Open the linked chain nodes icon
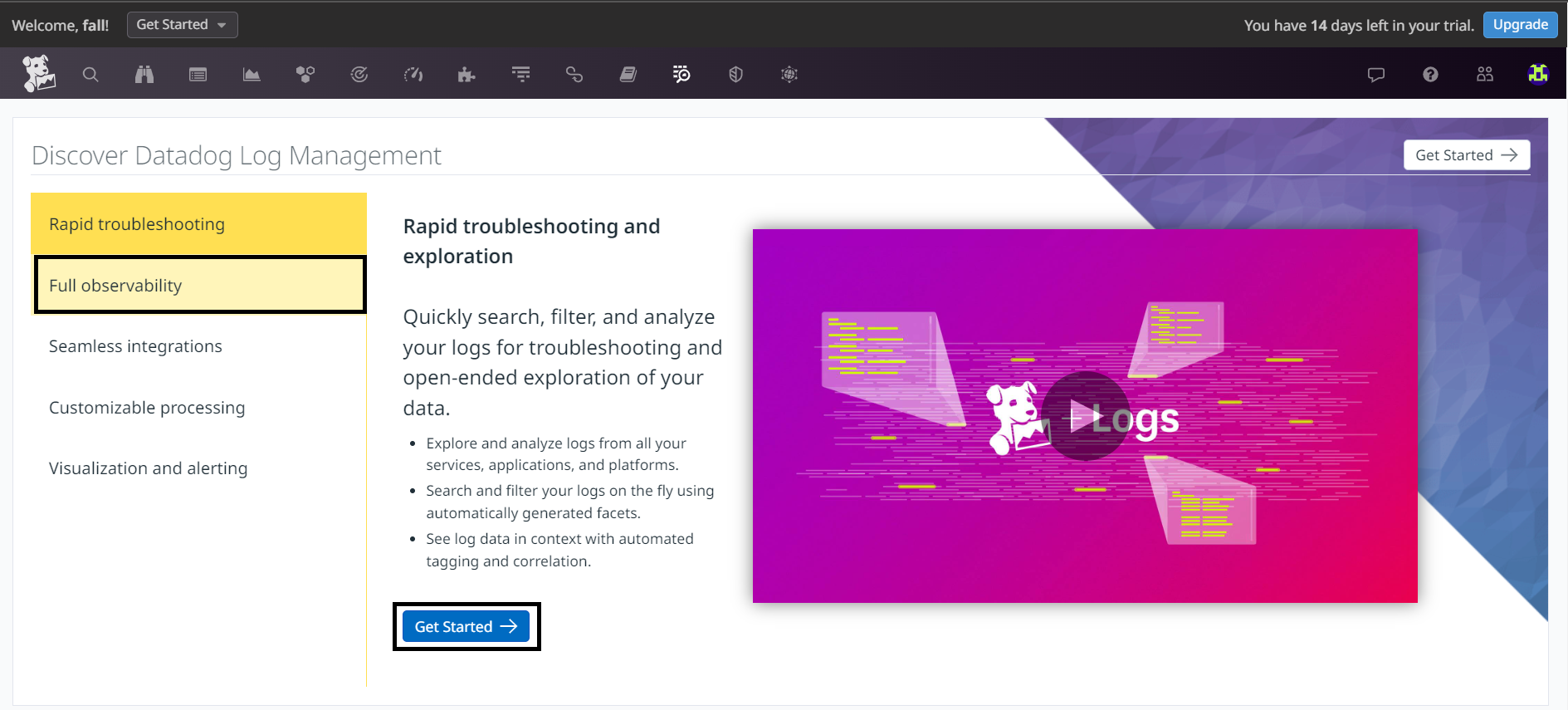 click(574, 75)
